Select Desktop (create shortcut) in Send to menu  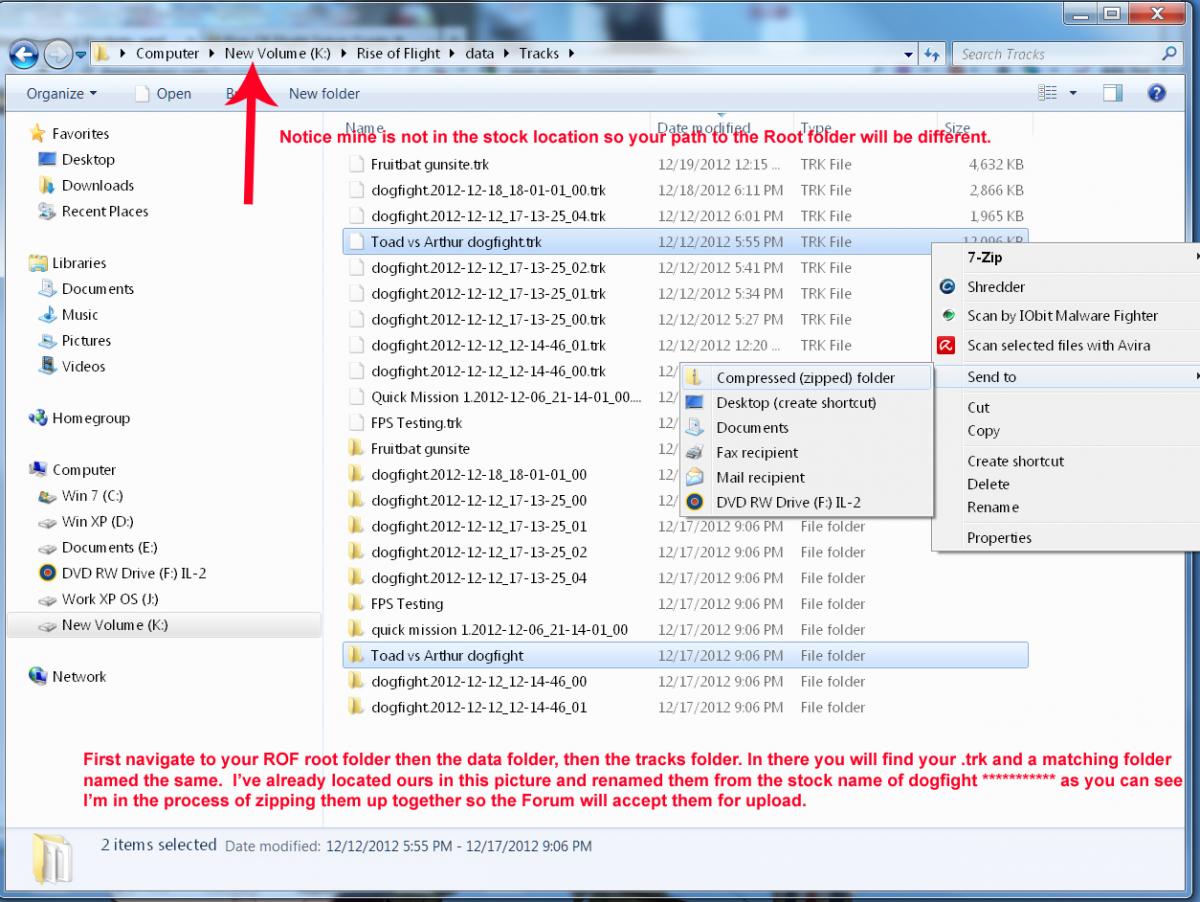click(x=806, y=403)
